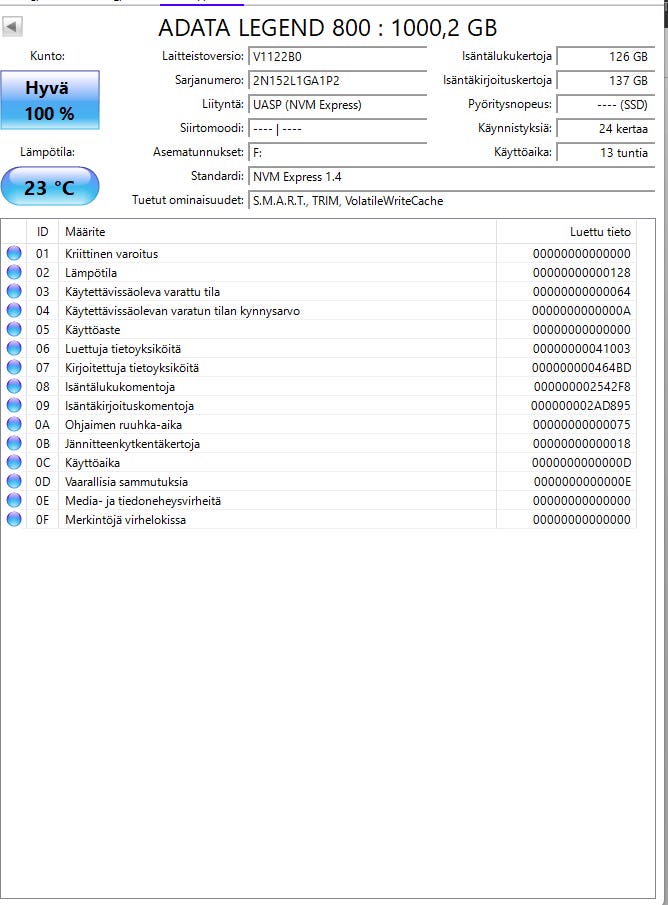Click the status orb for Luettuja tietoyksiköitä
This screenshot has height=905, width=668.
point(14,348)
